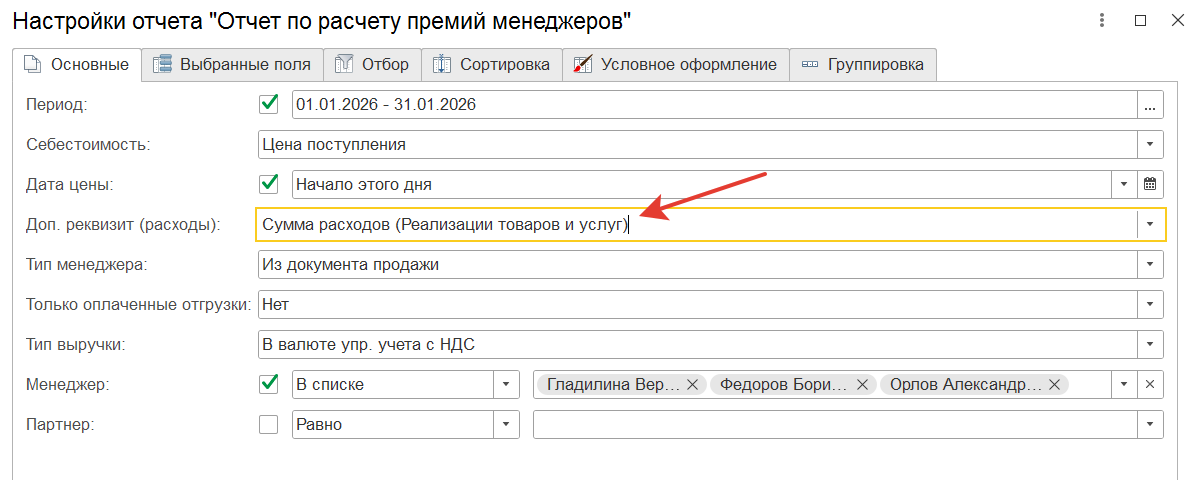Click Только оплаченные отгрузки field Нет

698,304
